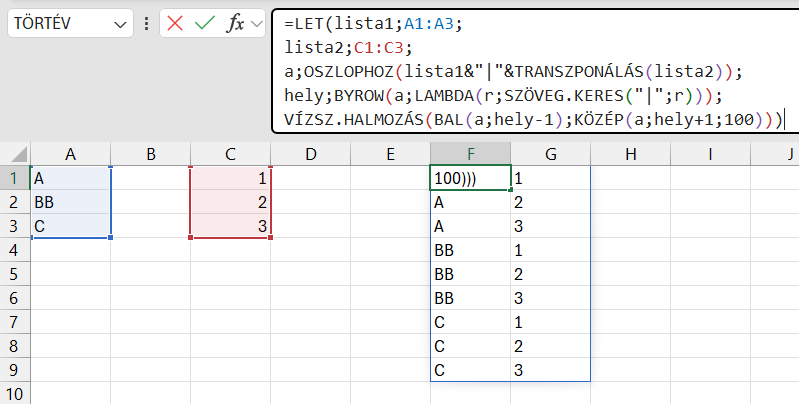The height and width of the screenshot is (404, 799).
Task: Open the Insert Function (fx) dialog
Action: pos(235,24)
